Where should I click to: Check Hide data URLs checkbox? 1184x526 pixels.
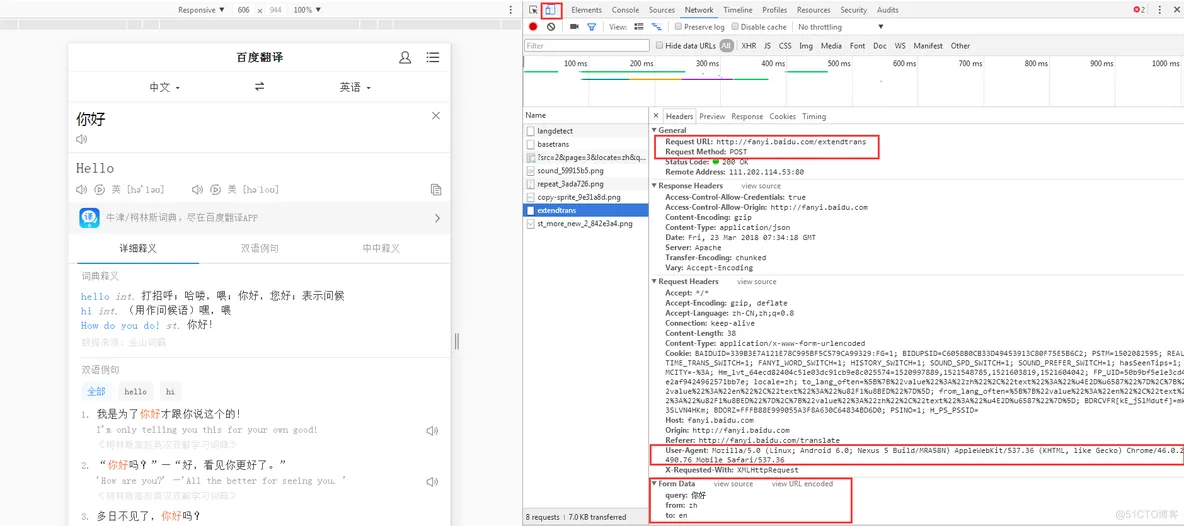[x=660, y=46]
